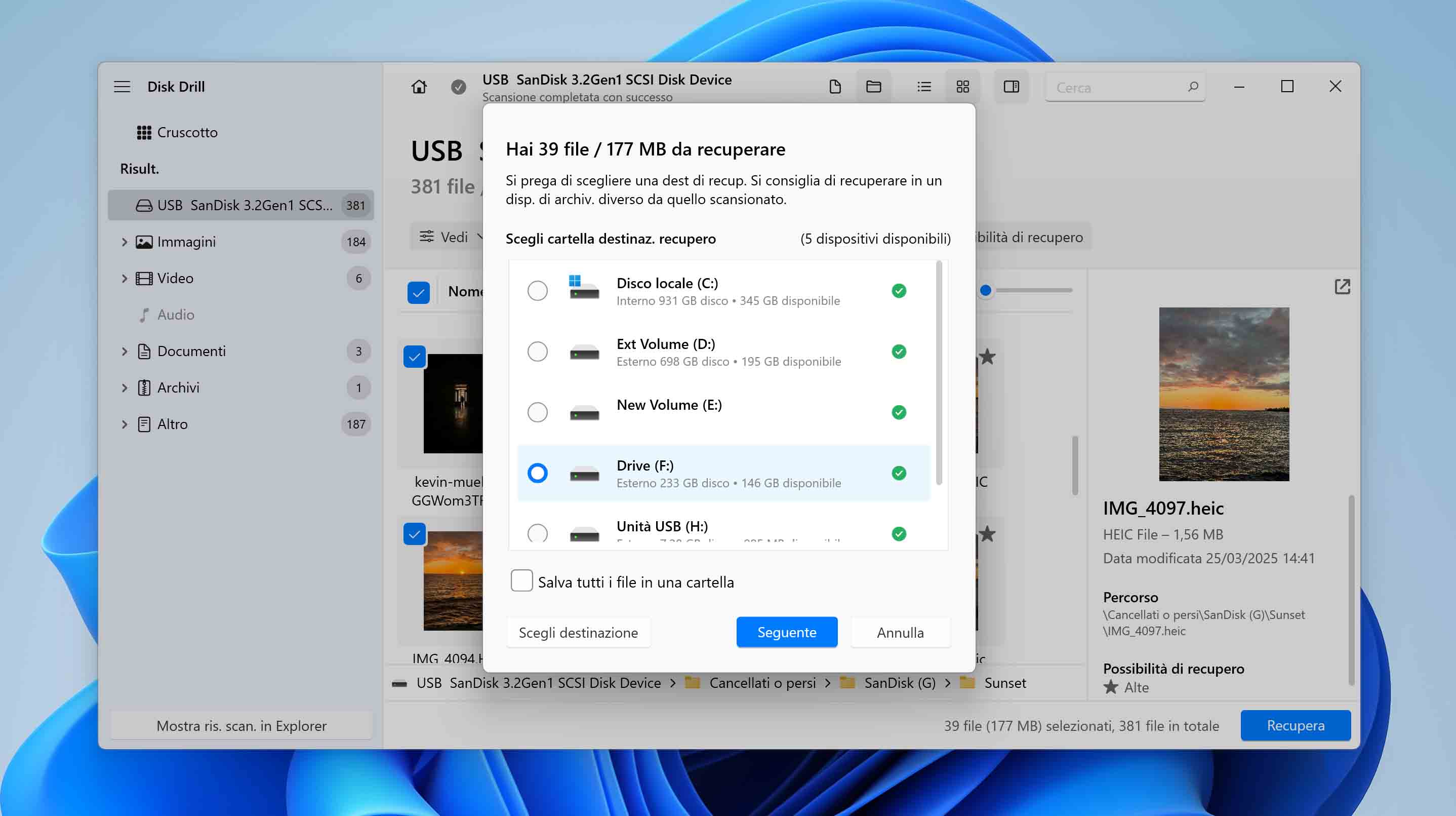Enable Salva tutti i file in una cartella
This screenshot has width=1456, height=816.
pyautogui.click(x=521, y=581)
